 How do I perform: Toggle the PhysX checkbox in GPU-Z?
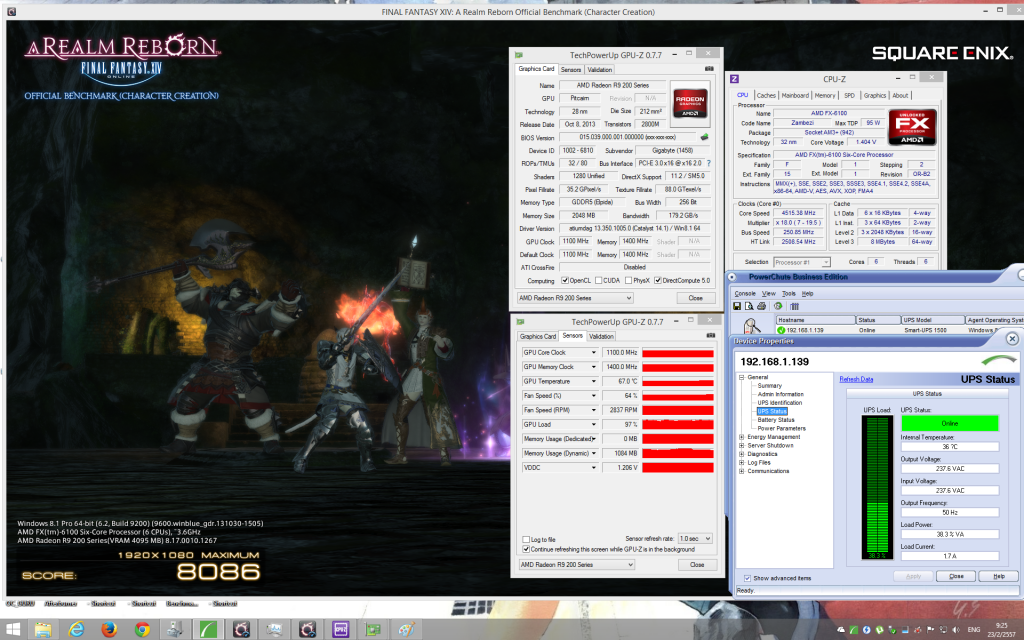(x=628, y=281)
